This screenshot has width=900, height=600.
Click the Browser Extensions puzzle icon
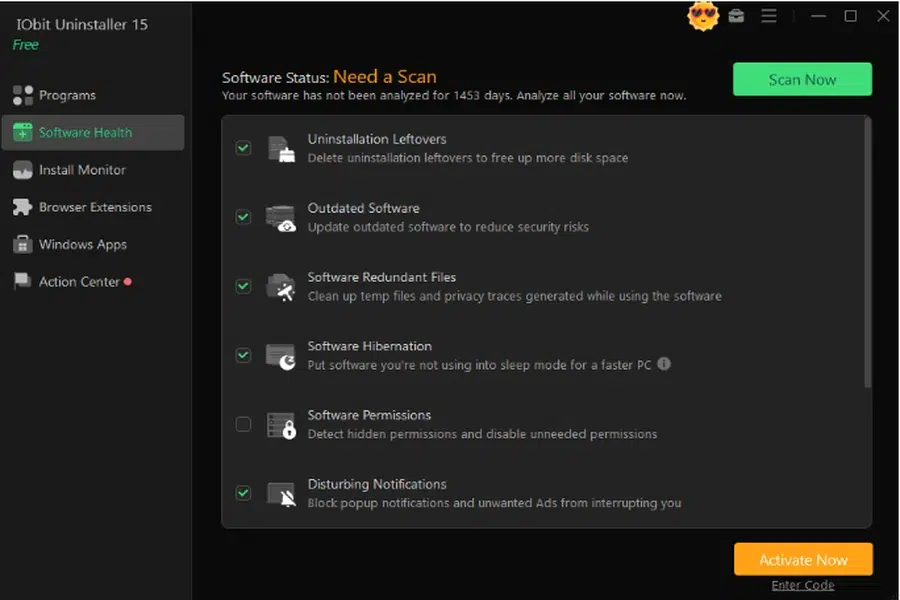(23, 207)
